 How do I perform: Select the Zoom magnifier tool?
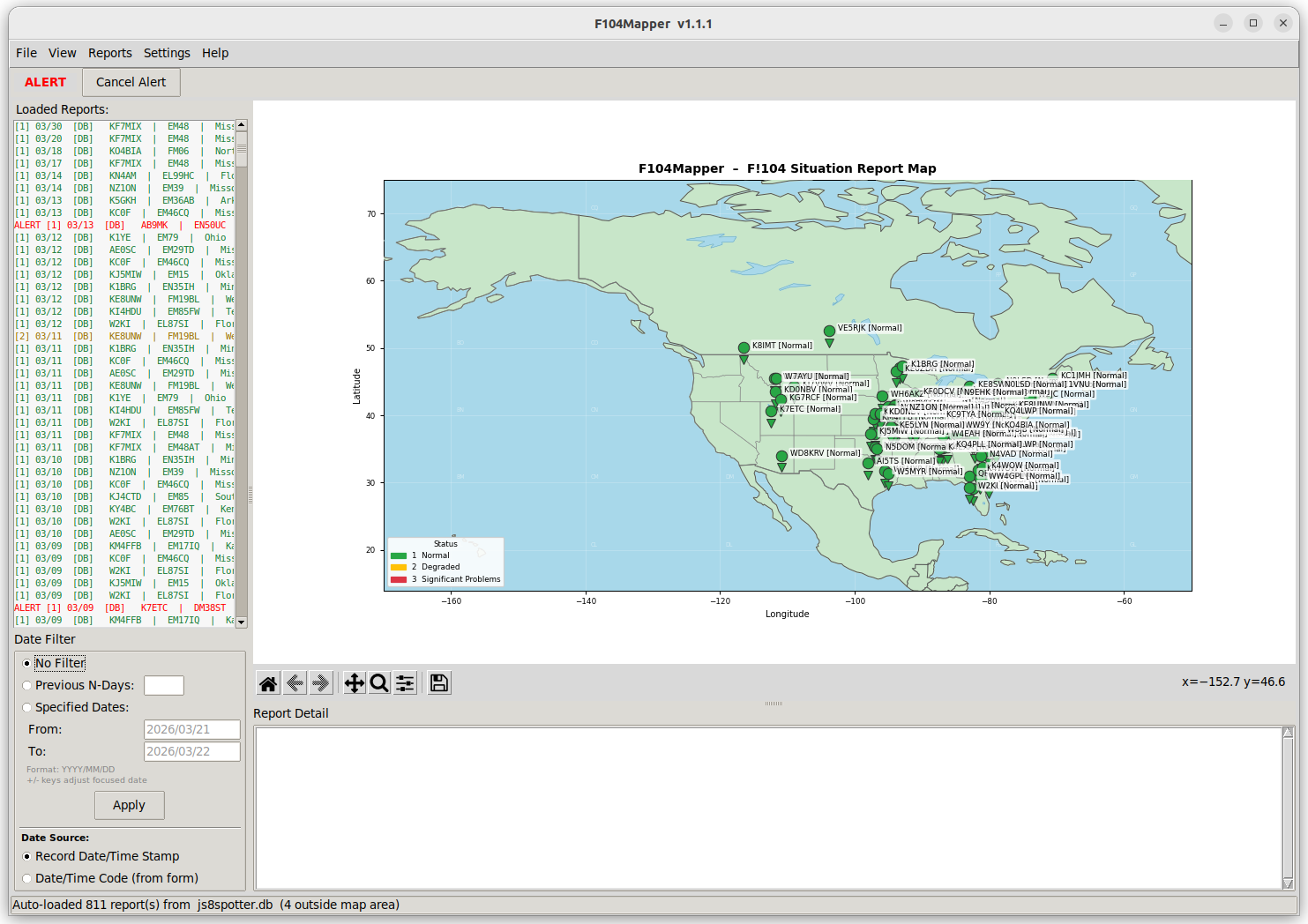click(379, 683)
